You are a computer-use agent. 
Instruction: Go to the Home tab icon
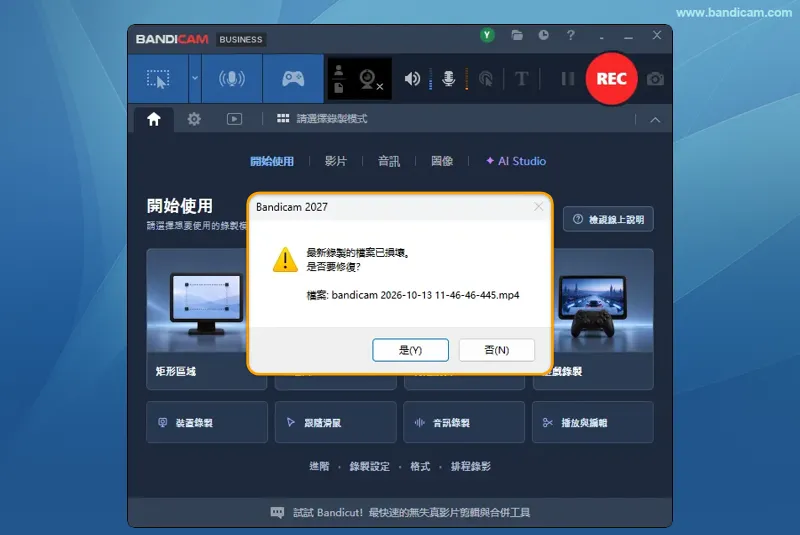[x=154, y=119]
